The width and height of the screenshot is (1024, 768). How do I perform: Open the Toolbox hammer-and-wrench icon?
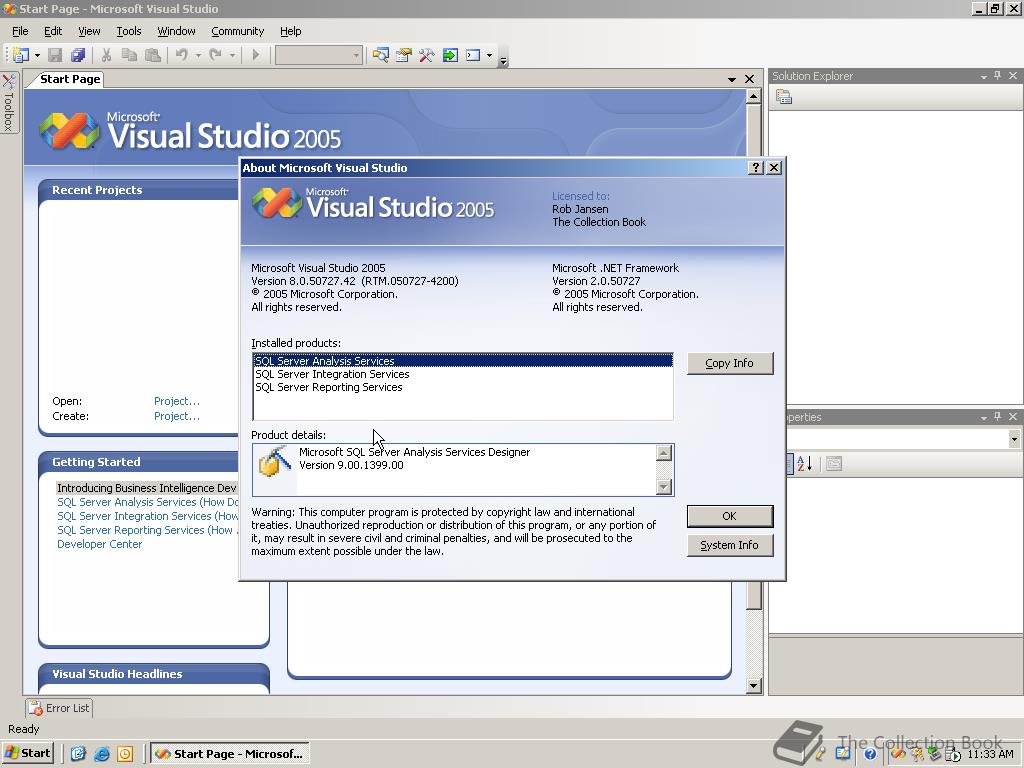pyautogui.click(x=426, y=56)
